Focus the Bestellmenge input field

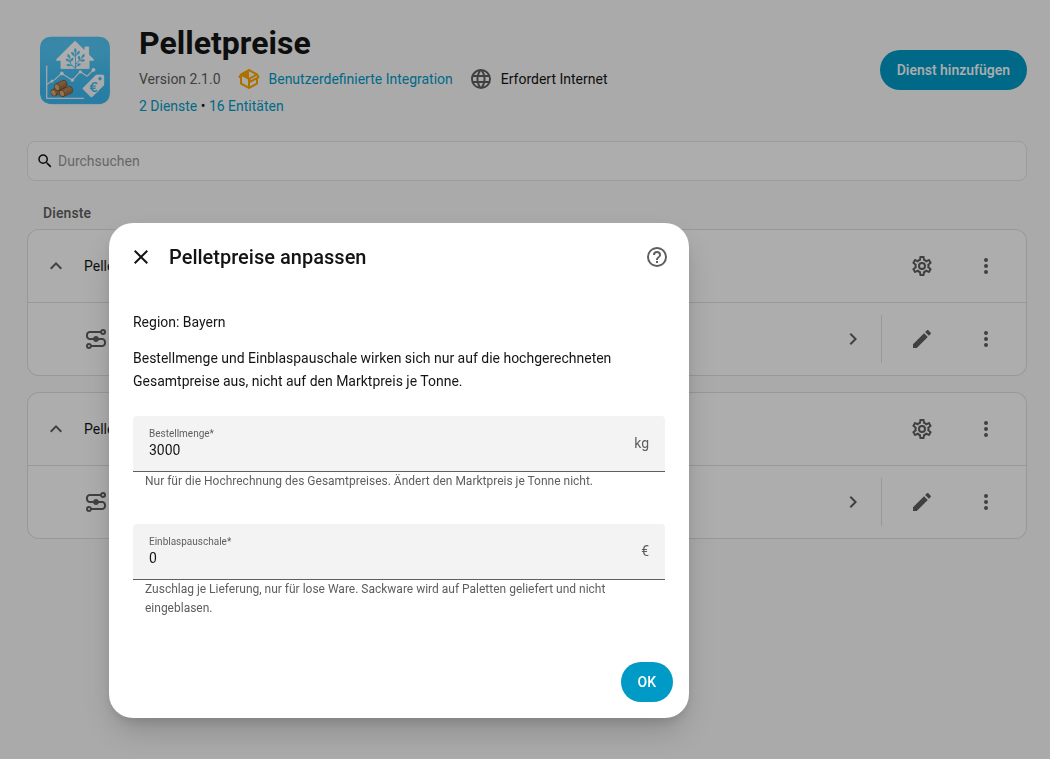pos(398,443)
